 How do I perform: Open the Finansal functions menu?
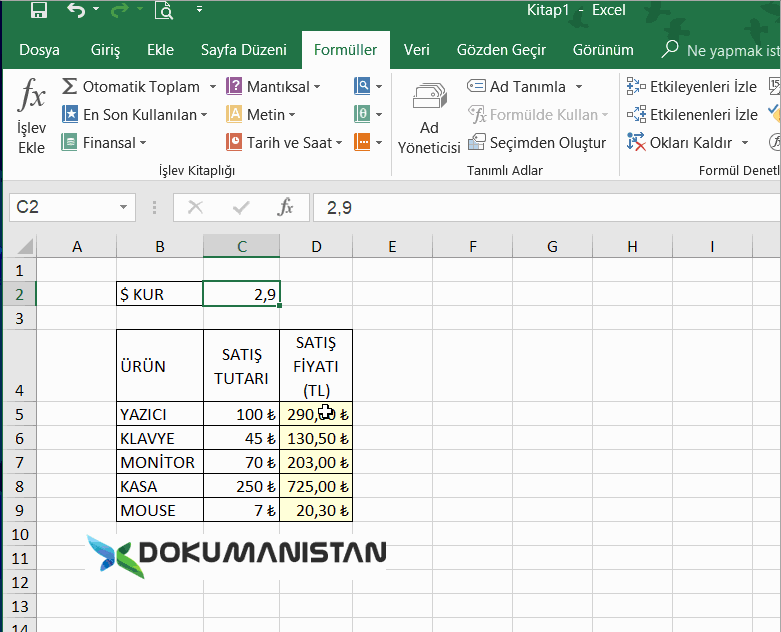tap(104, 143)
